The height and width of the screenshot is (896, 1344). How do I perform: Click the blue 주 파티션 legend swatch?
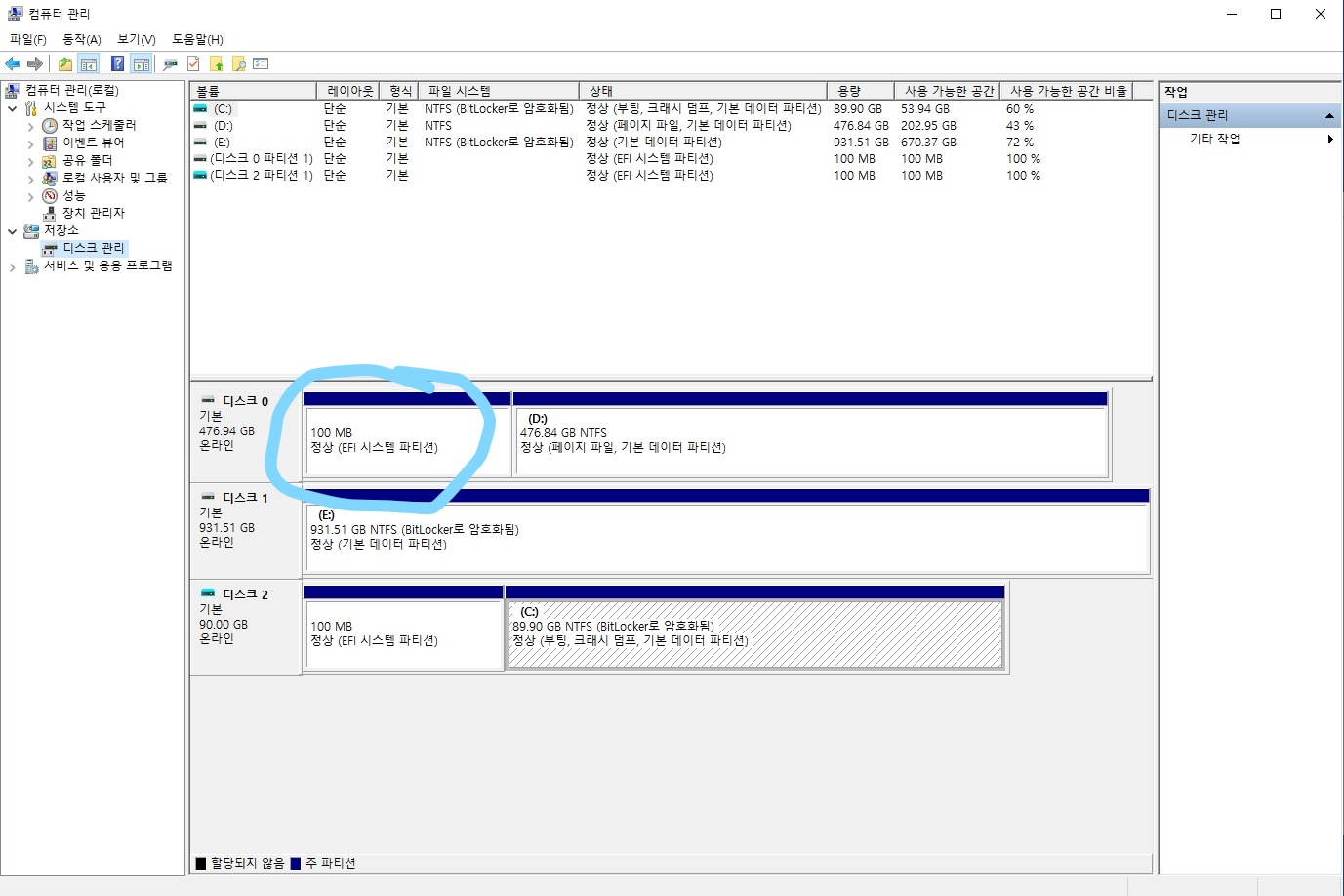[x=296, y=864]
